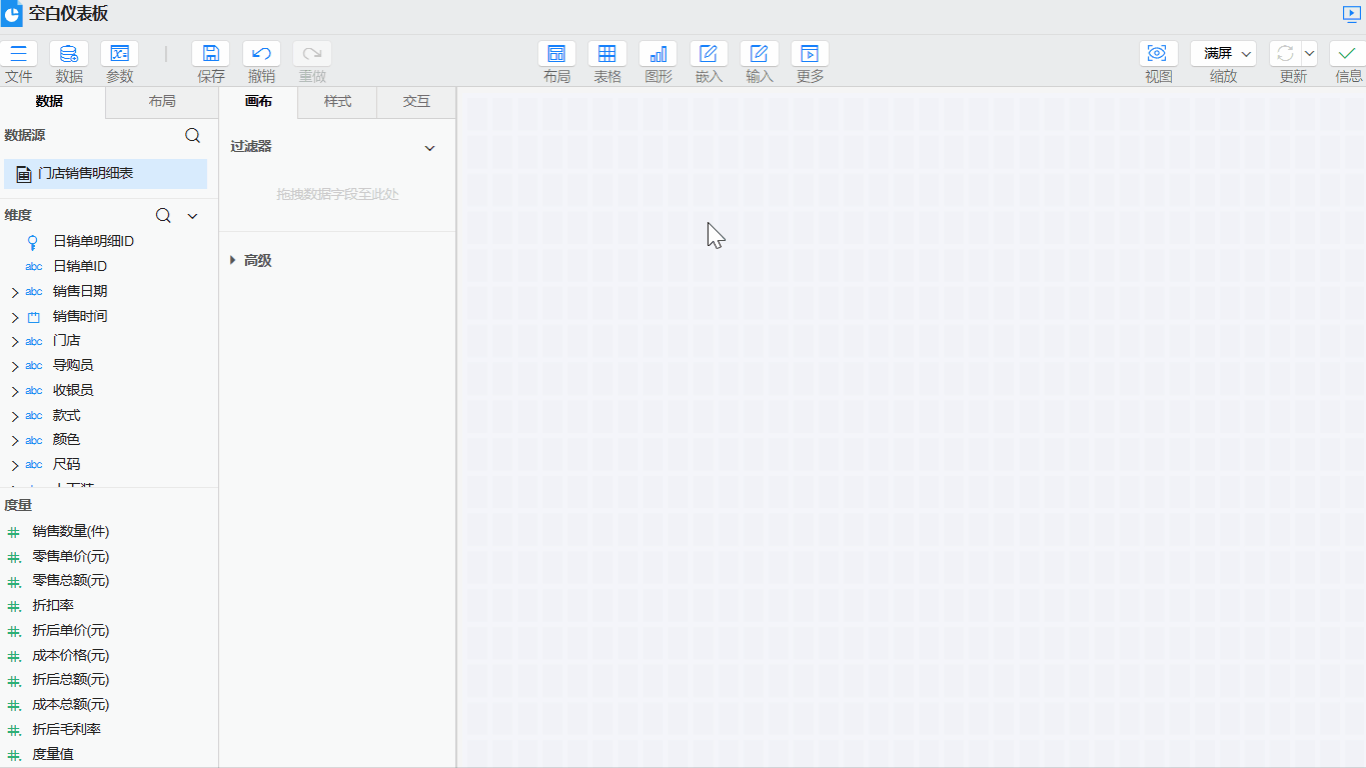Collapse the 过滤器 filter section
This screenshot has width=1366, height=768.
click(x=430, y=148)
